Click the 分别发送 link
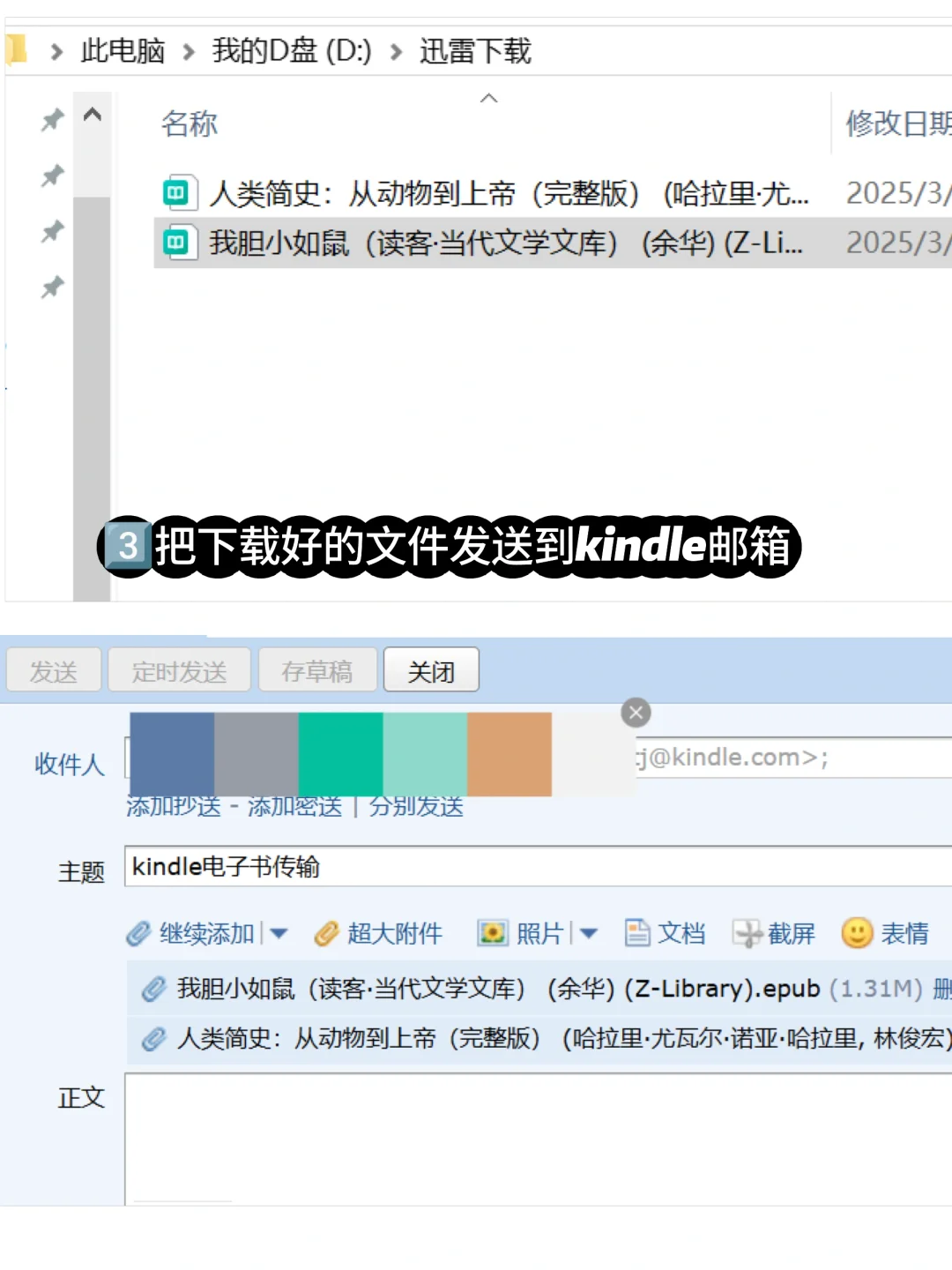952x1270 pixels. [416, 806]
